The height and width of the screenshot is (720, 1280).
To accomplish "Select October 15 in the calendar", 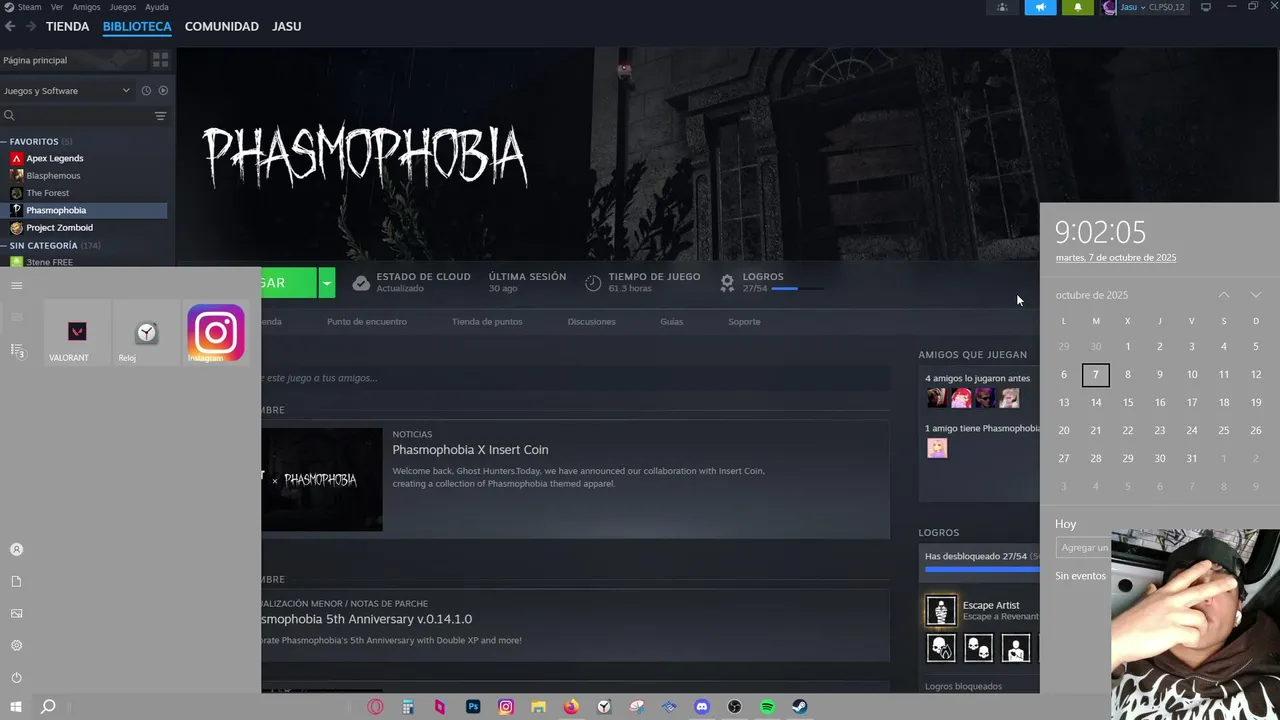I will click(x=1128, y=402).
